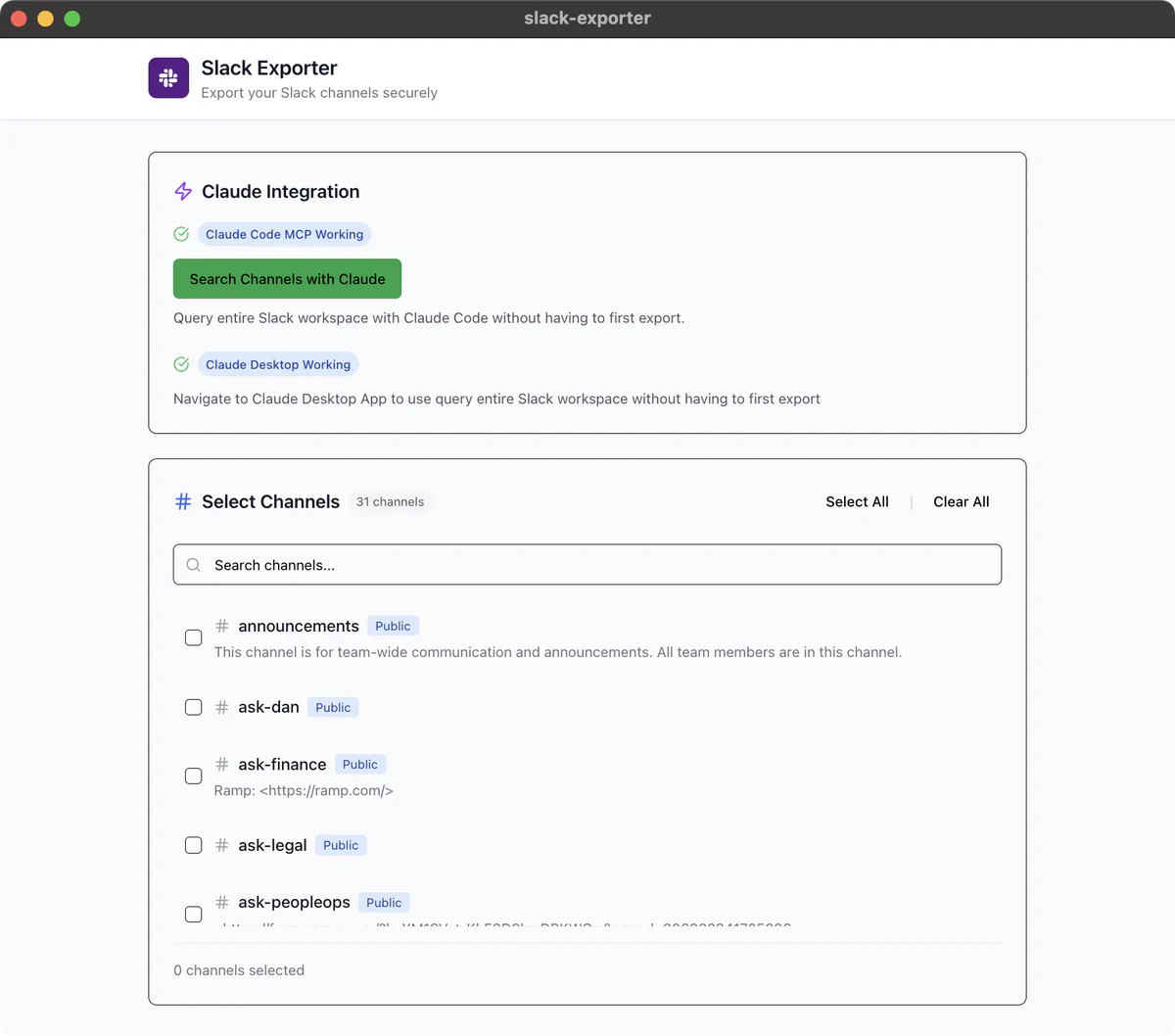Click the lightning bolt Claude Integration icon
The image size is (1175, 1036).
tap(182, 191)
